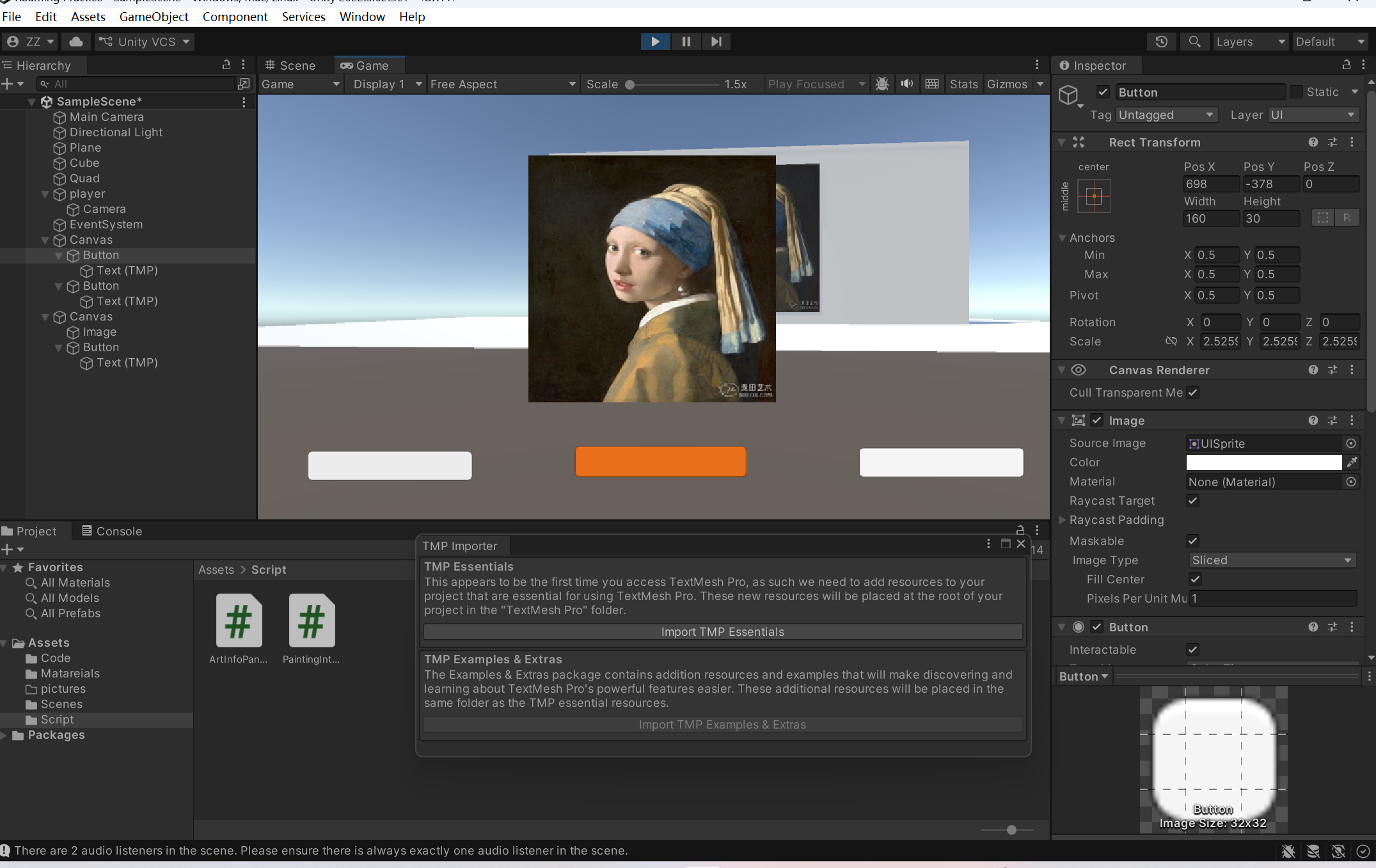This screenshot has height=868, width=1376.
Task: Uncheck the Raycast Target checkbox
Action: coord(1192,501)
